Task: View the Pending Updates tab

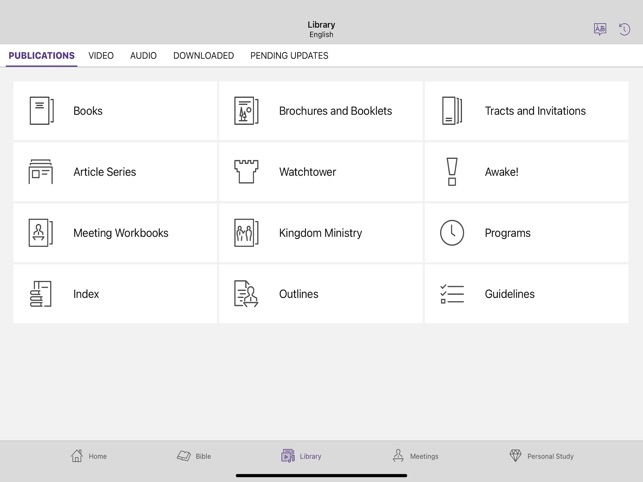Action: pos(289,55)
